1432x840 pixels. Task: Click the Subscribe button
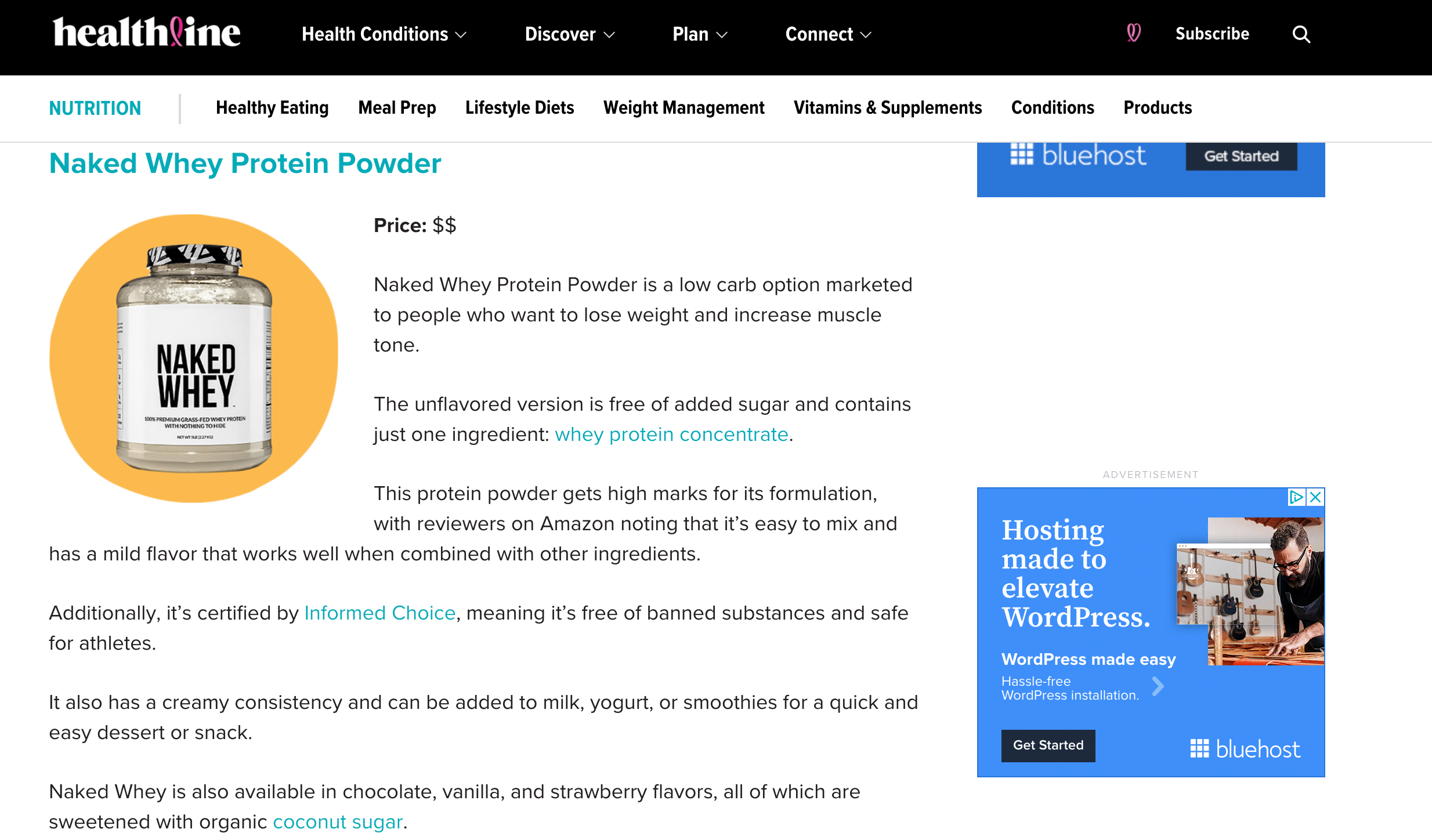1213,34
